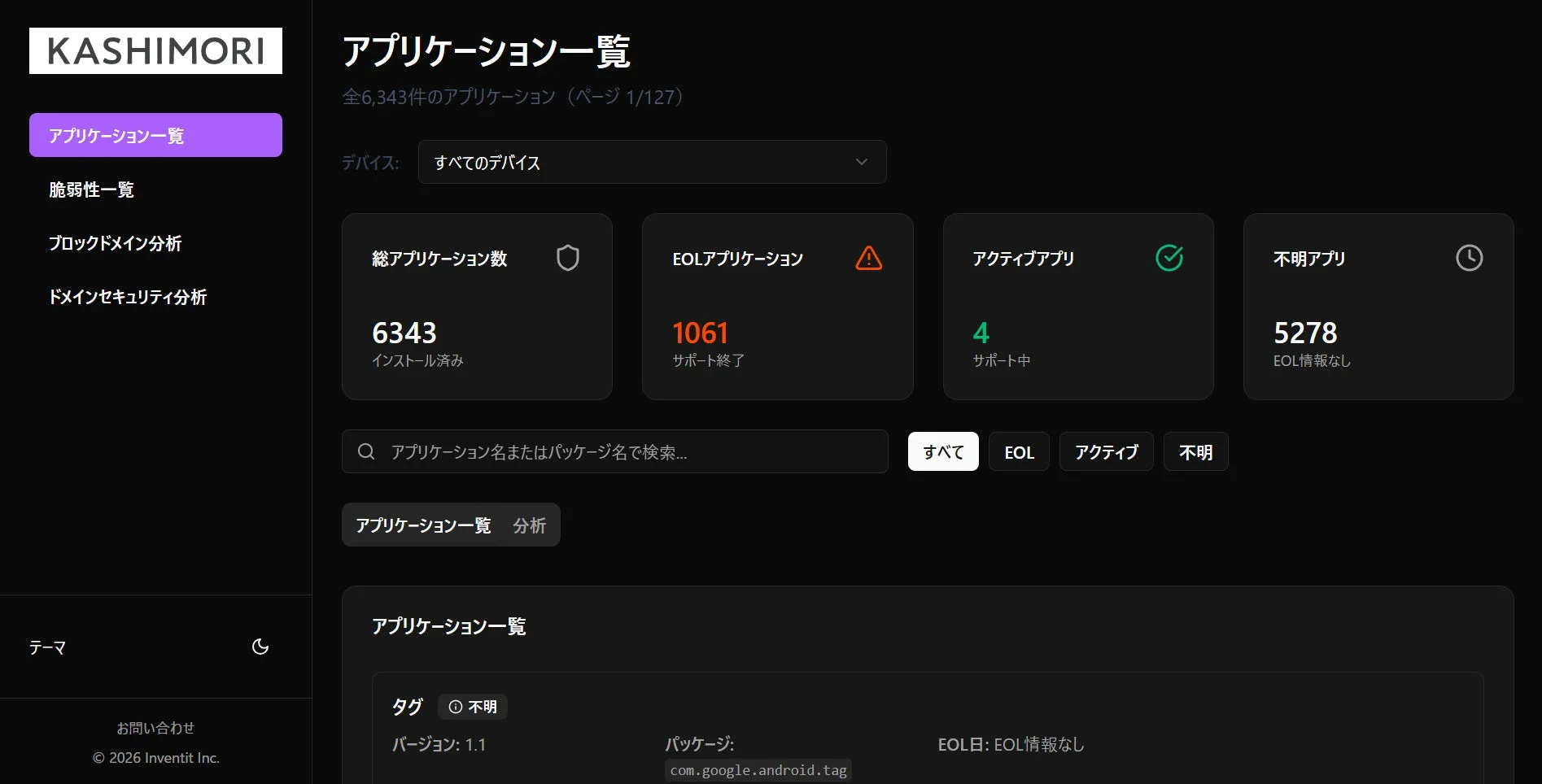The width and height of the screenshot is (1542, 784).
Task: Click the info icon inside the 不明 tag
Action: pos(453,707)
